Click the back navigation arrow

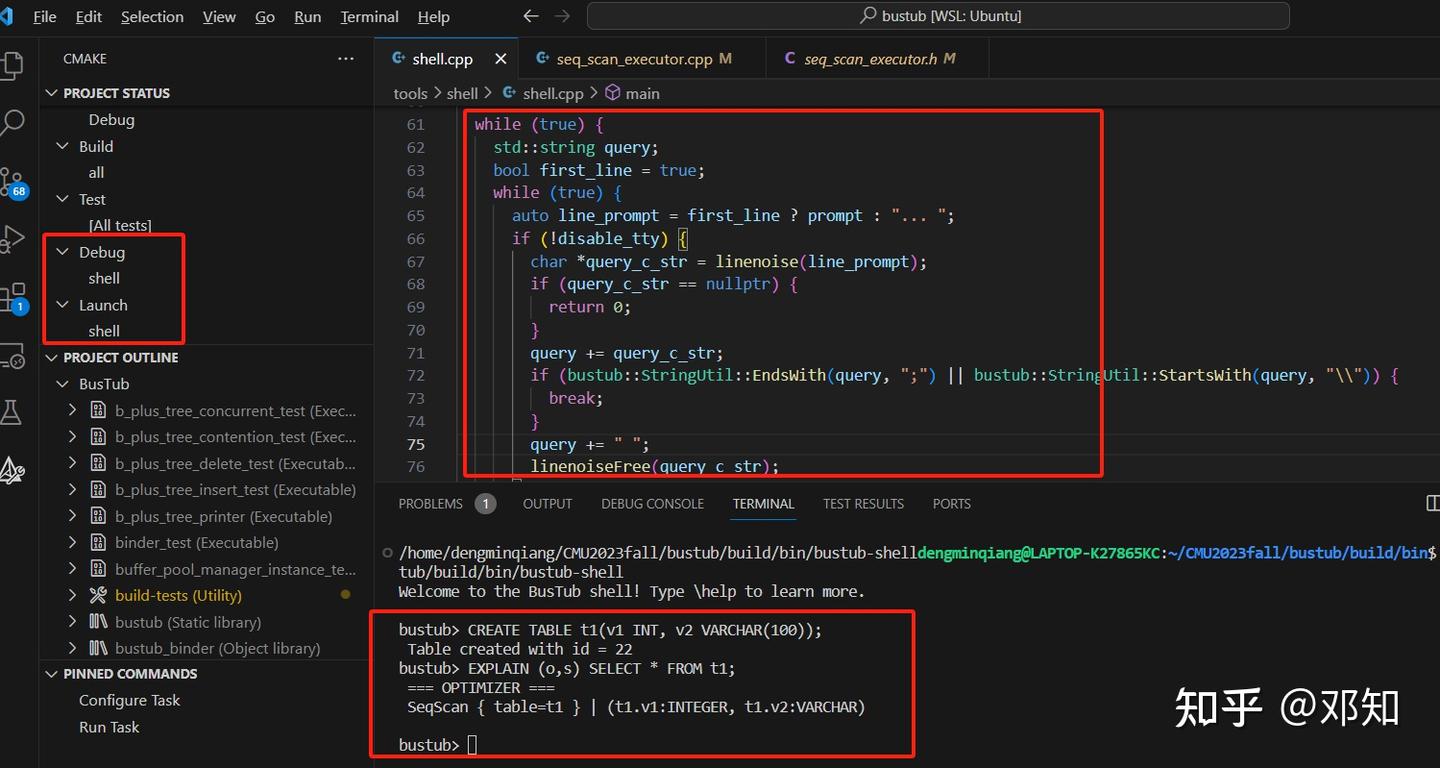(530, 15)
